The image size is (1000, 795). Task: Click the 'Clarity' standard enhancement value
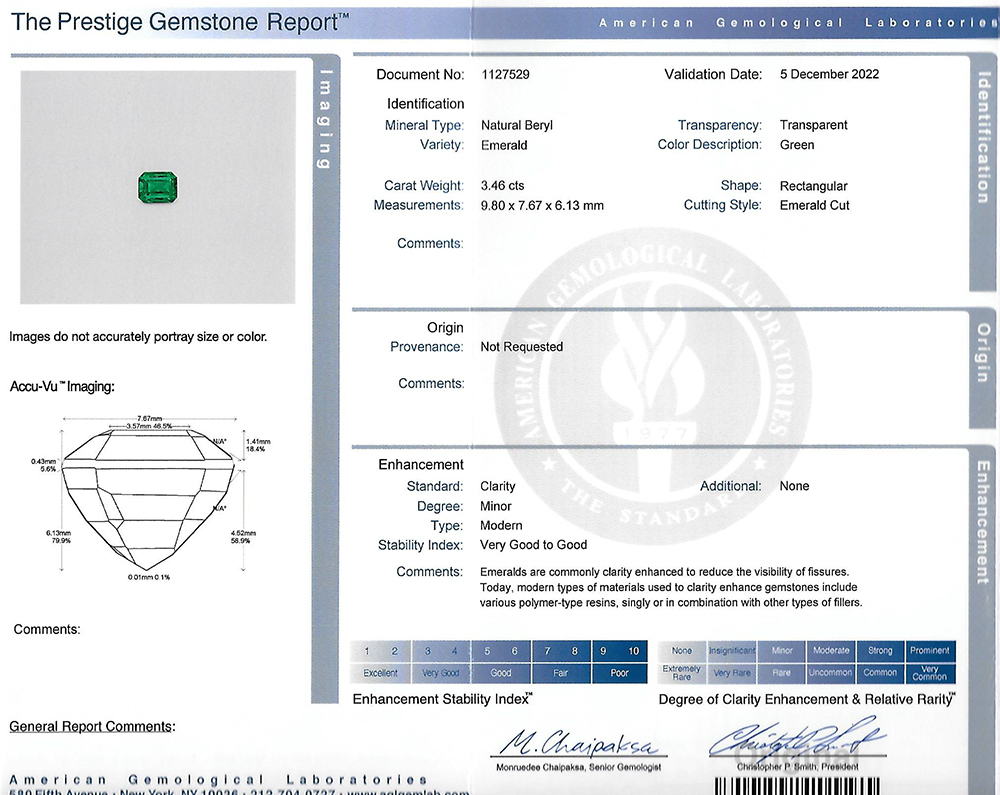(x=497, y=486)
